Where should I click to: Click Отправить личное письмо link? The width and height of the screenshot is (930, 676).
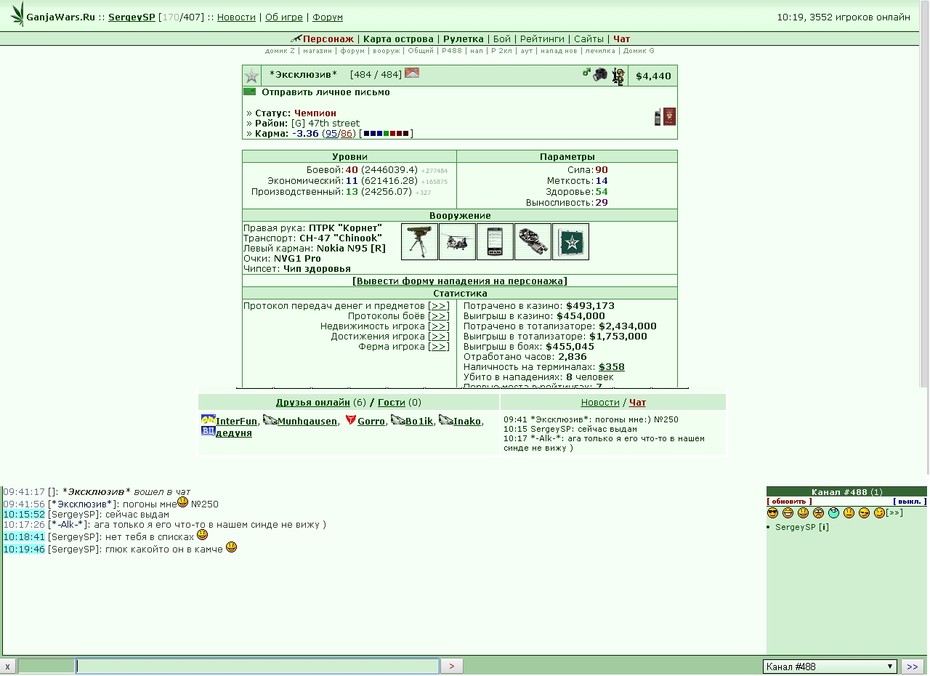(326, 93)
